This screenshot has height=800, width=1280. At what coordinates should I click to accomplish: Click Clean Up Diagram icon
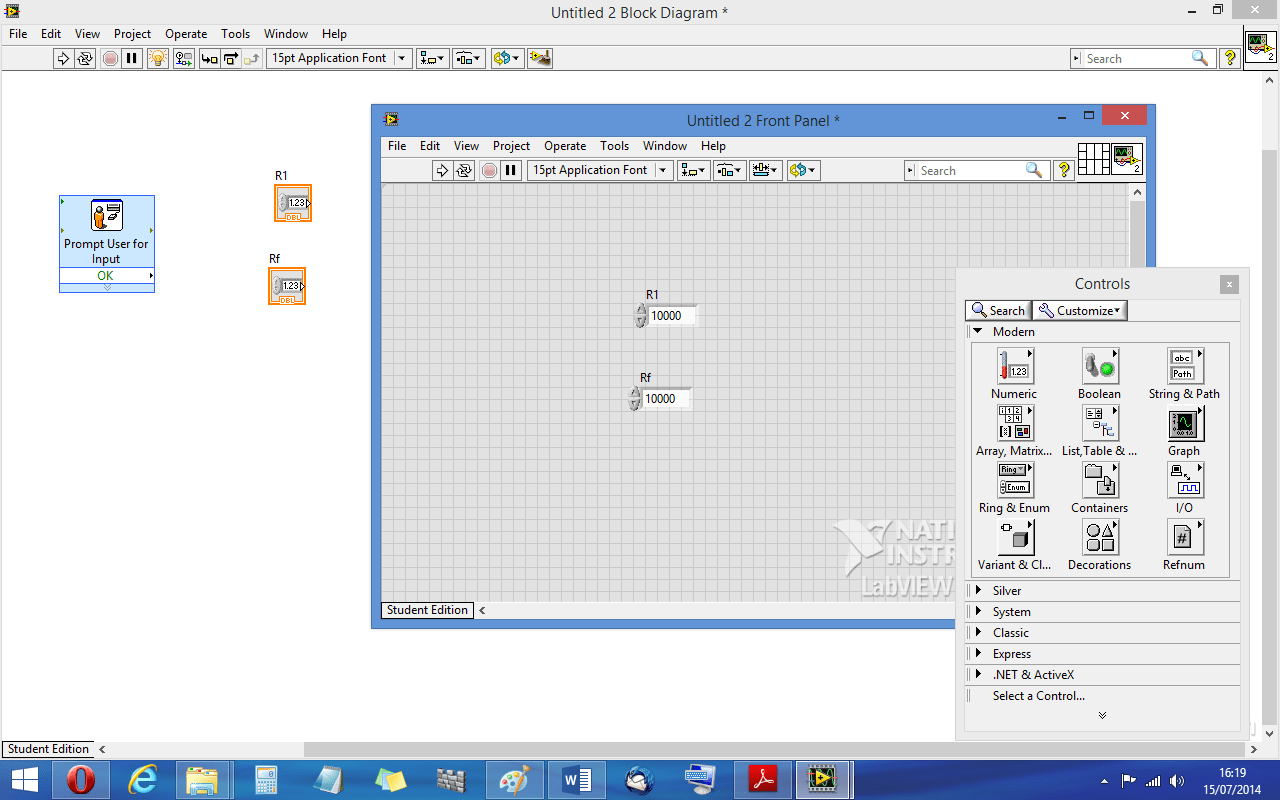pyautogui.click(x=540, y=58)
